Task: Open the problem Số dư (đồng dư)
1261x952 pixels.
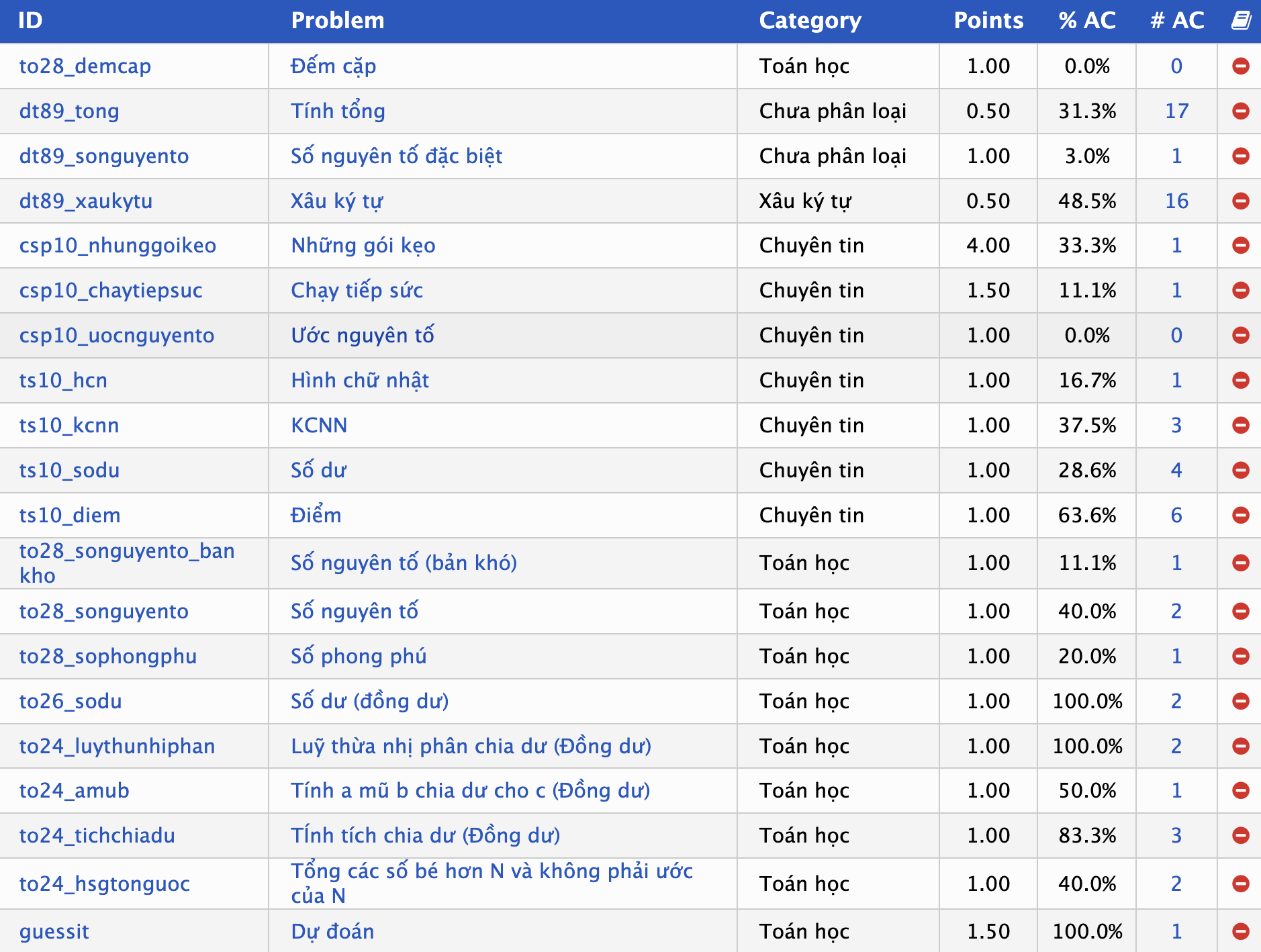Action: tap(369, 702)
